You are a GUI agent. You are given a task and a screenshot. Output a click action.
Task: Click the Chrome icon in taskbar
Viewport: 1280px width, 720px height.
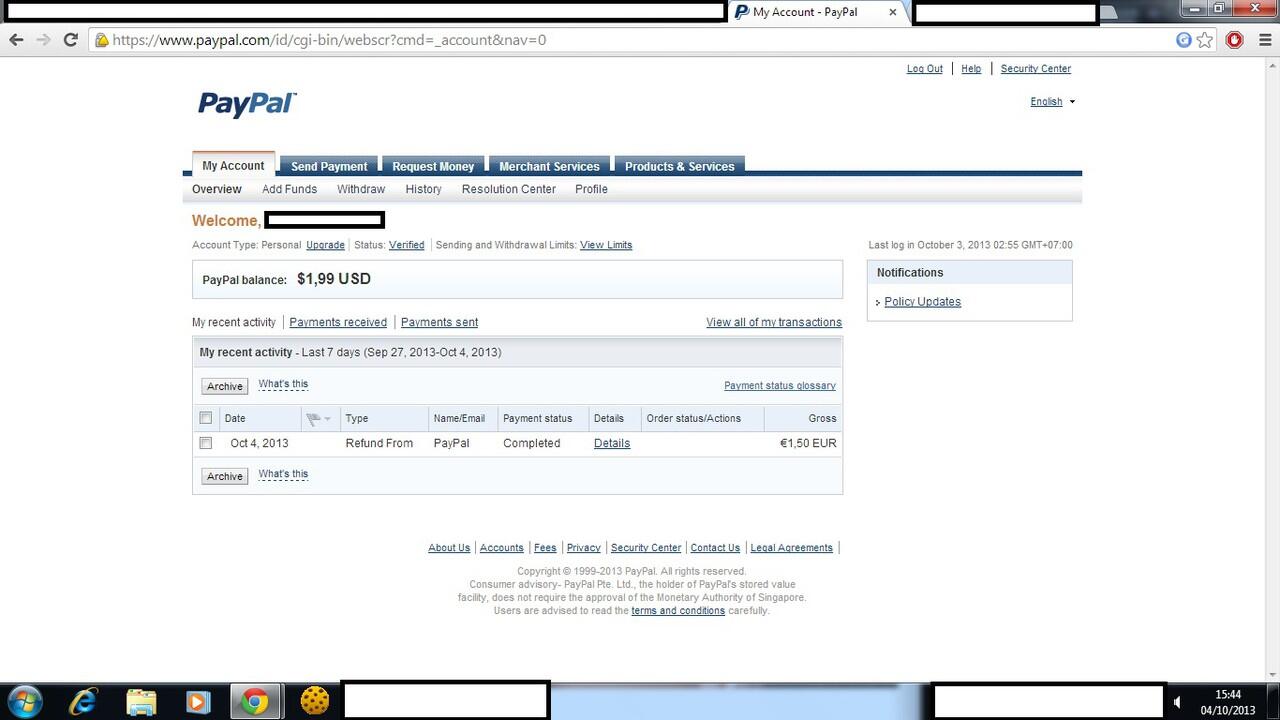click(x=255, y=702)
